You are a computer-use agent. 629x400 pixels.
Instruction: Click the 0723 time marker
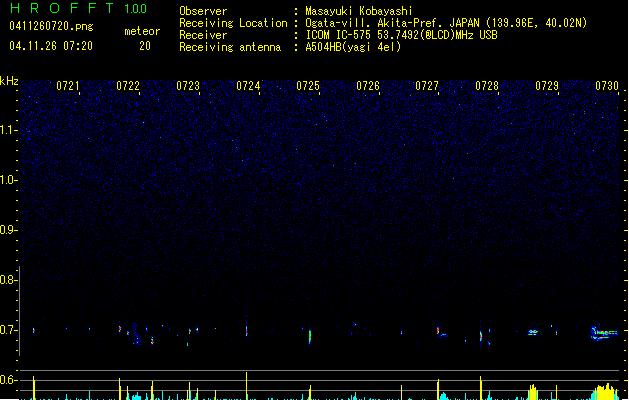pyautogui.click(x=188, y=86)
